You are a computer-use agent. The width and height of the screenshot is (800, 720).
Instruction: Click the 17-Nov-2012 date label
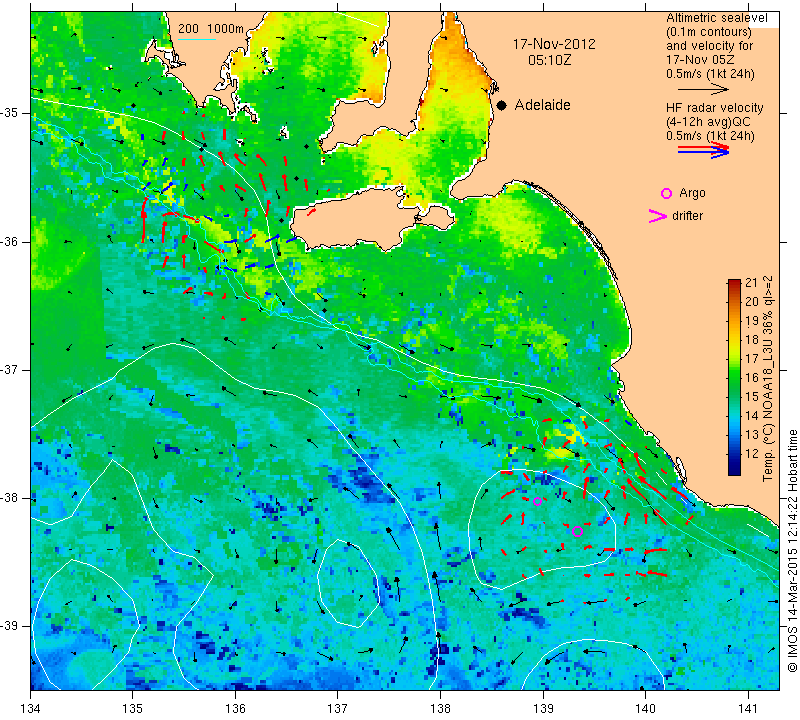click(554, 44)
